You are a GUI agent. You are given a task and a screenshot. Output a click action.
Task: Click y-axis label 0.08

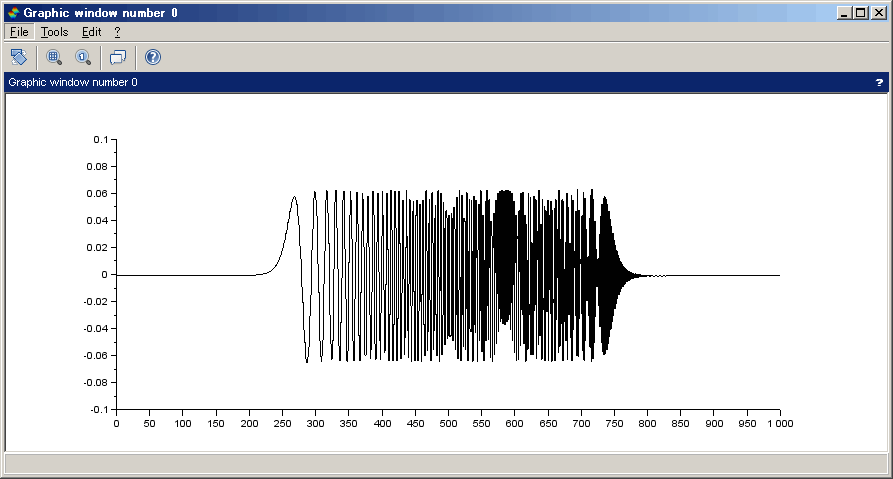pyautogui.click(x=97, y=166)
